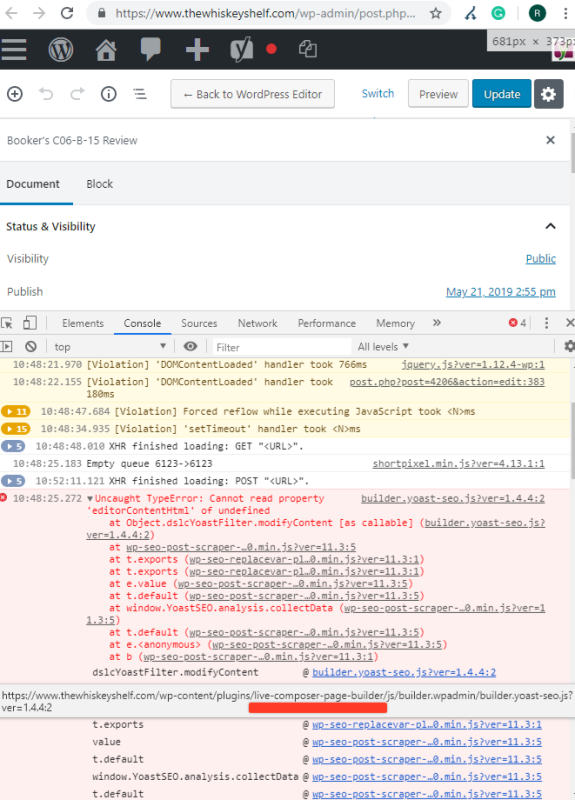Click Back to WordPress Editor button
This screenshot has height=800, width=575.
[x=253, y=94]
